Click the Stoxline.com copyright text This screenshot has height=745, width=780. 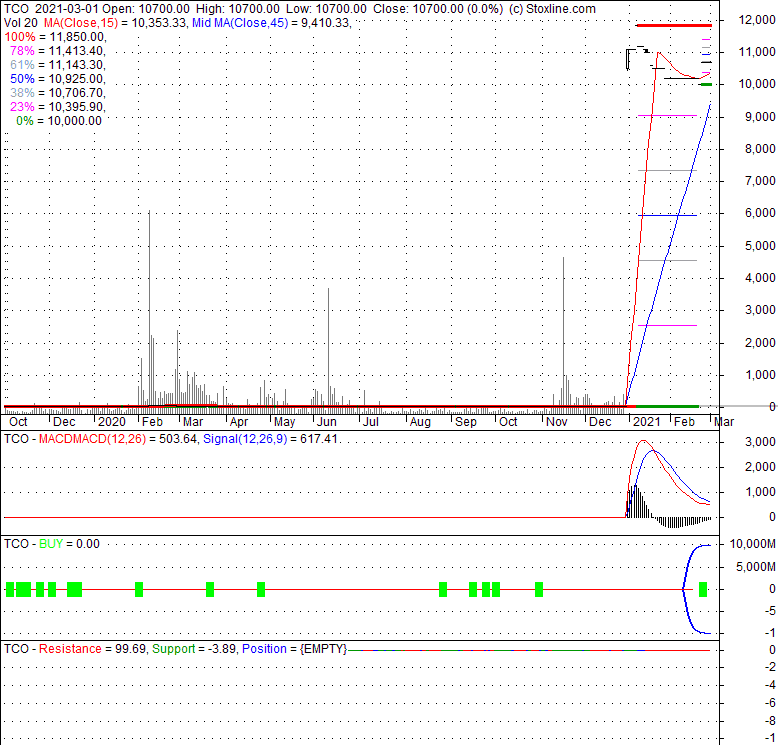click(552, 9)
